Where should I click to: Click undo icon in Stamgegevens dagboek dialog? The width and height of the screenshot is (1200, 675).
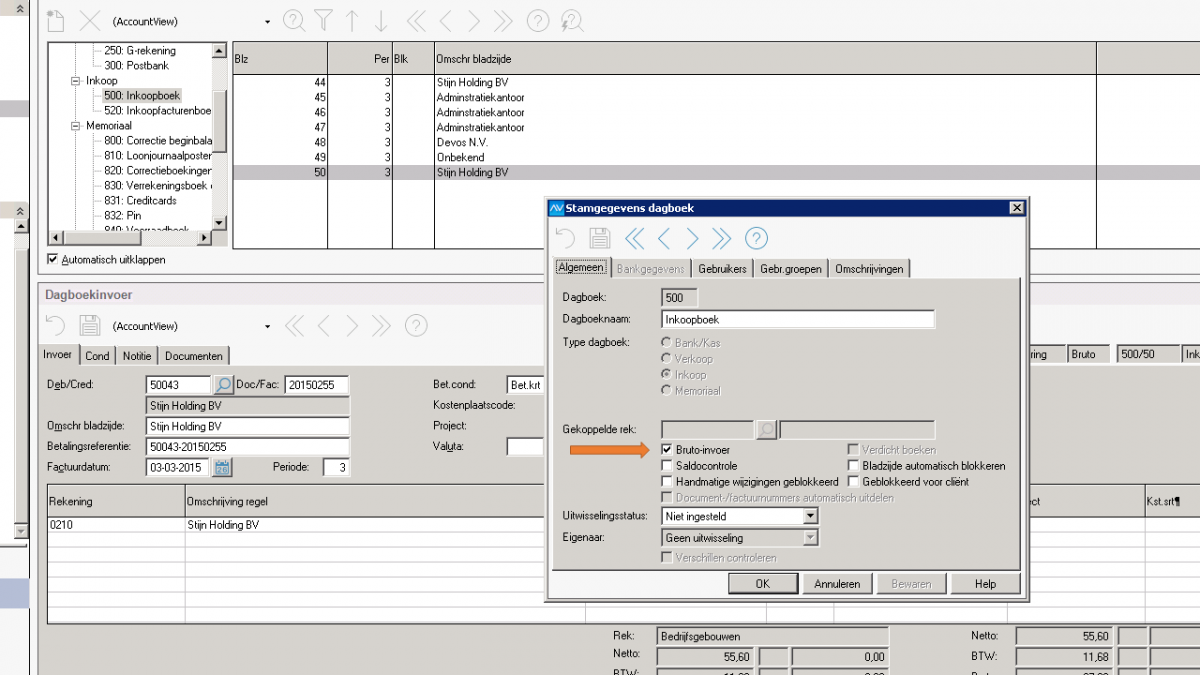(566, 238)
